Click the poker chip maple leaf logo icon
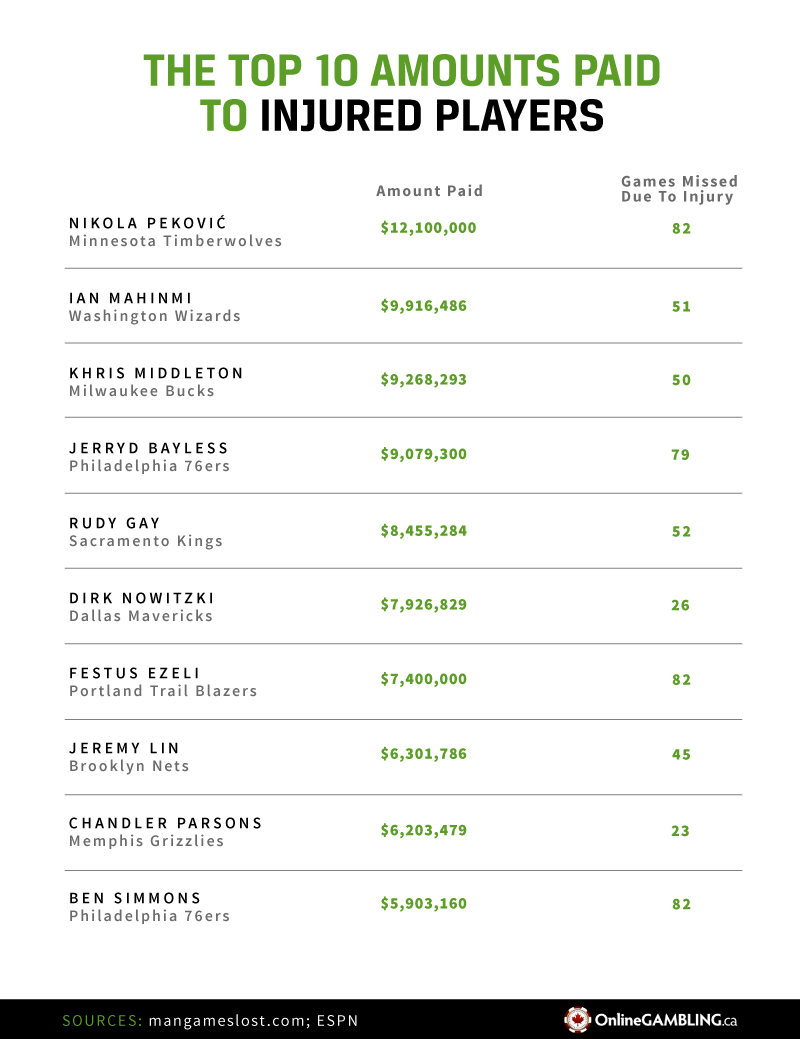The width and height of the screenshot is (800, 1039). point(577,1020)
